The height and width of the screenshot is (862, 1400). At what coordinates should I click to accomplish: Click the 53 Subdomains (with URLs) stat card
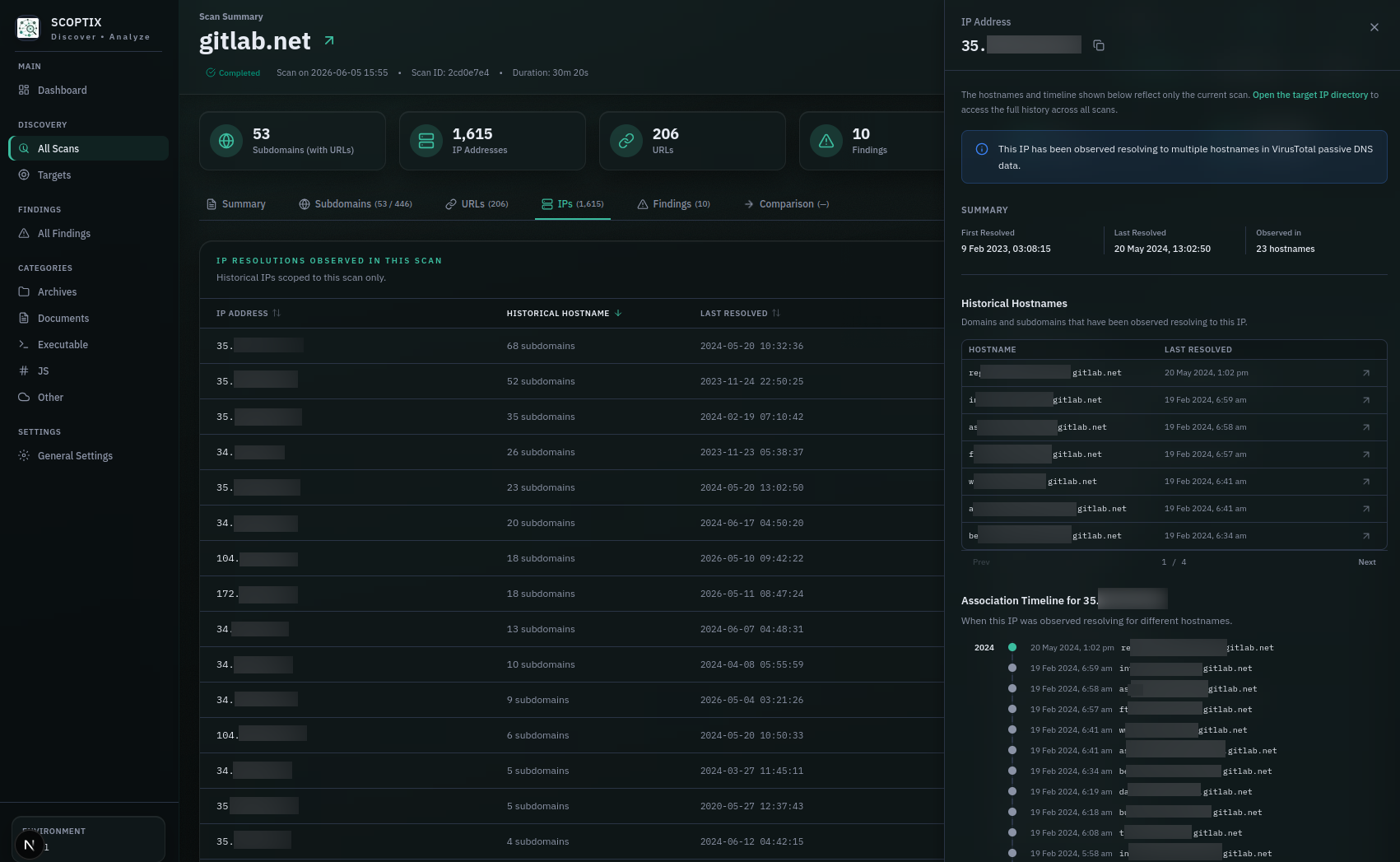click(292, 141)
